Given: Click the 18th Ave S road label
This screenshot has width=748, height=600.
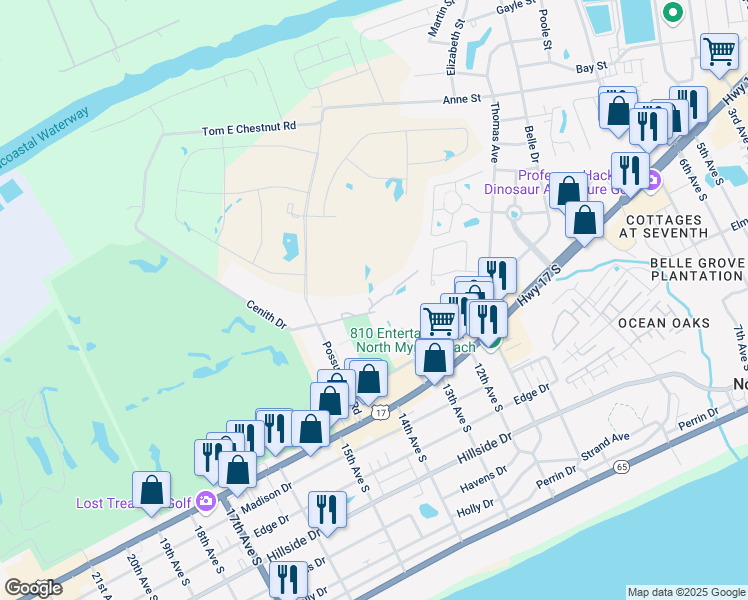Looking at the screenshot, I should pos(208,549).
